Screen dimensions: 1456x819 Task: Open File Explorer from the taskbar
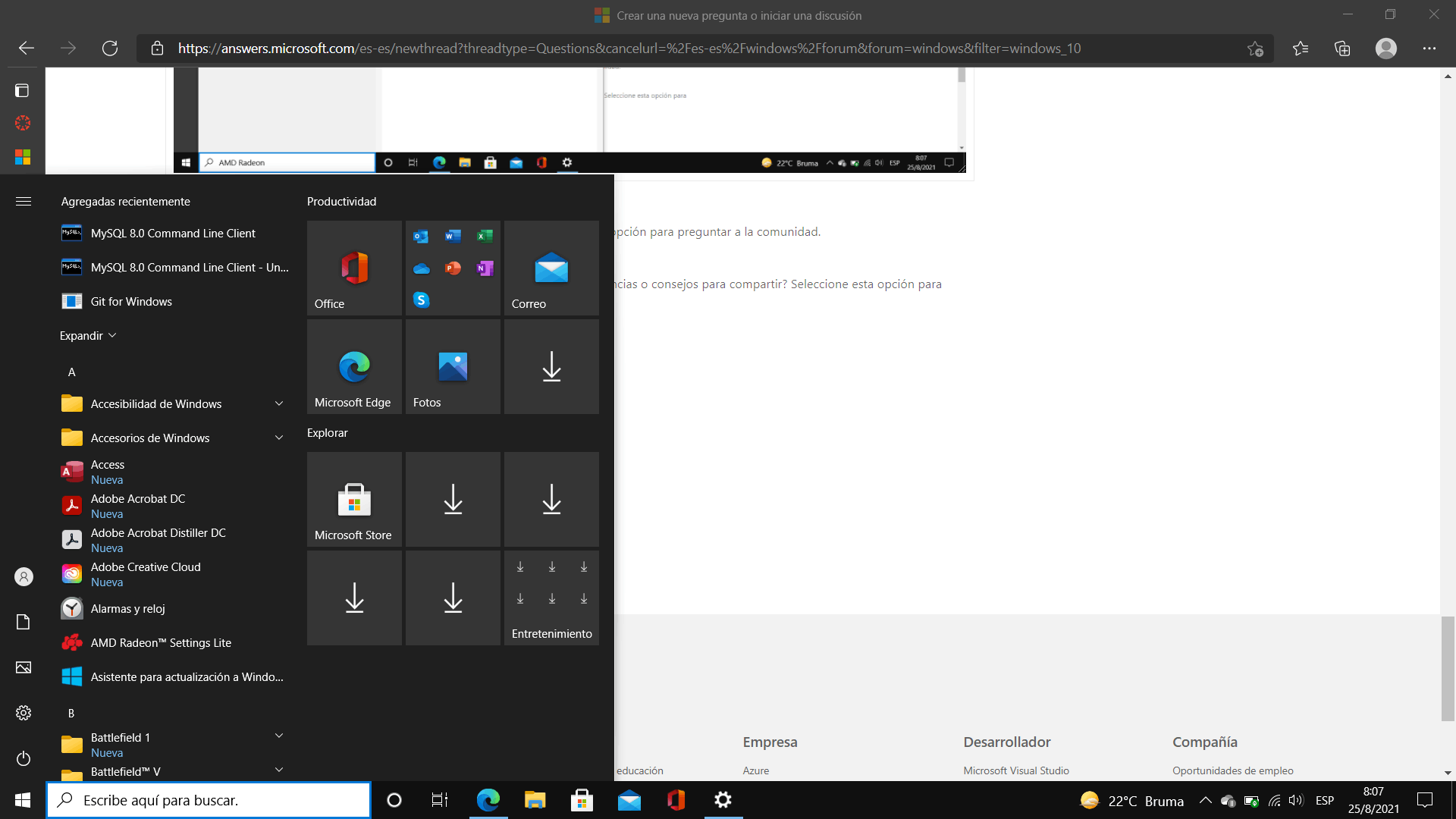pyautogui.click(x=535, y=800)
